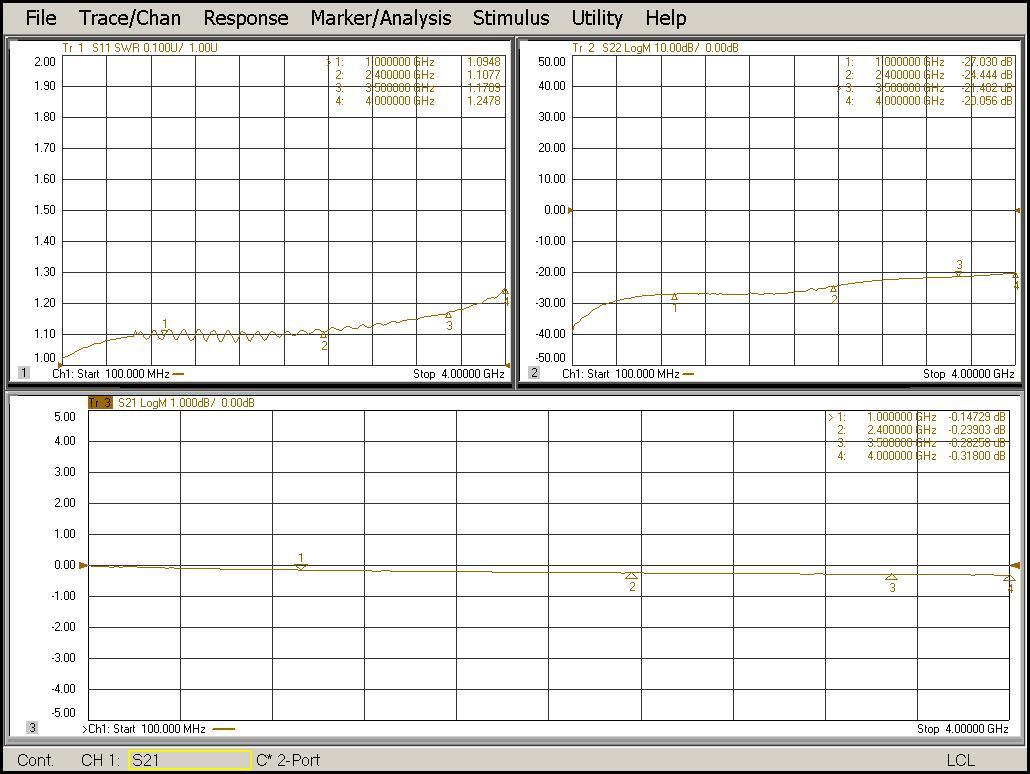
Task: Select marker 2 on the S21 trace
Action: [632, 576]
